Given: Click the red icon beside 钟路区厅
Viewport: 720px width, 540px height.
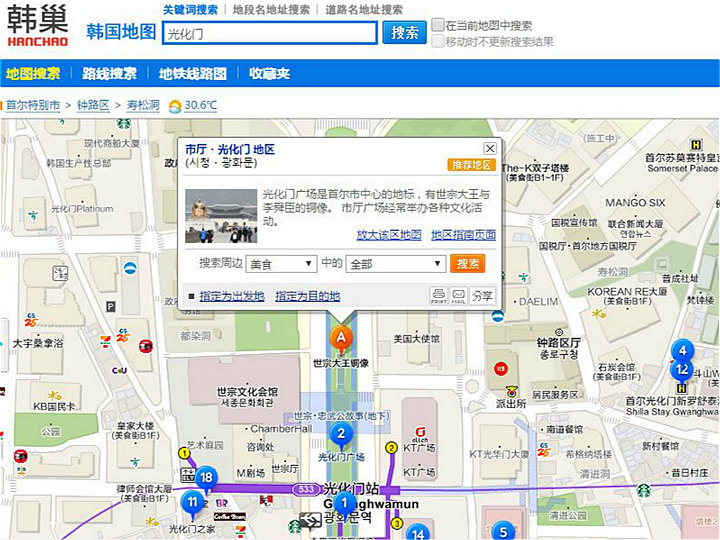Looking at the screenshot, I should (x=501, y=369).
